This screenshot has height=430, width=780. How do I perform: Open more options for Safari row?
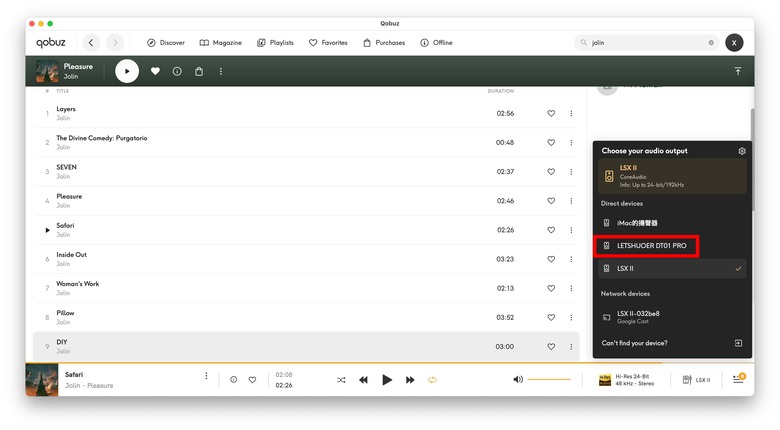pyautogui.click(x=571, y=230)
